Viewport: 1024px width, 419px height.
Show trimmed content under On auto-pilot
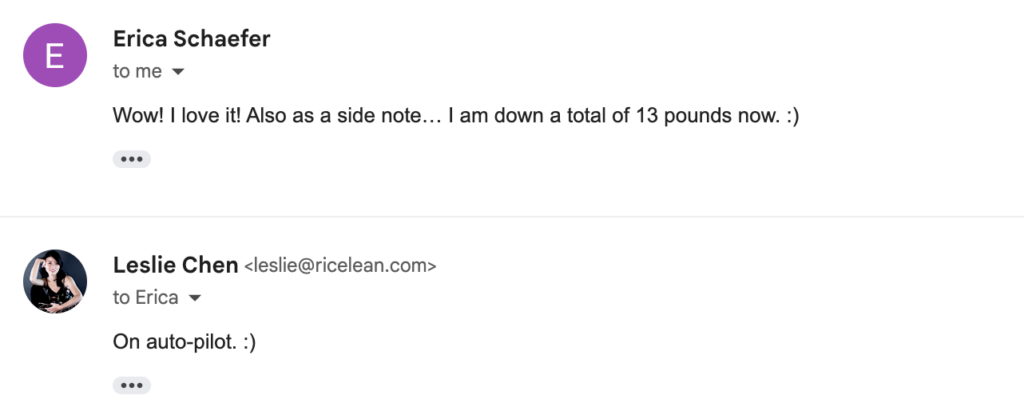tap(131, 386)
